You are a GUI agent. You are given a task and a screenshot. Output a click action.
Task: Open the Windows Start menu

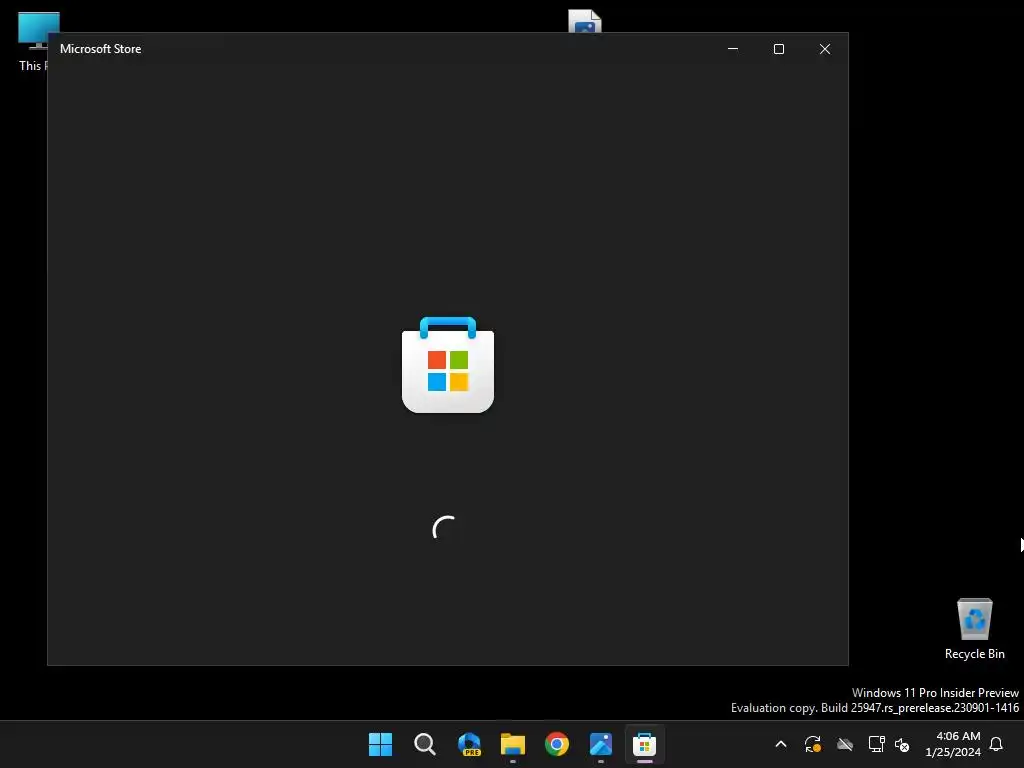pos(380,744)
